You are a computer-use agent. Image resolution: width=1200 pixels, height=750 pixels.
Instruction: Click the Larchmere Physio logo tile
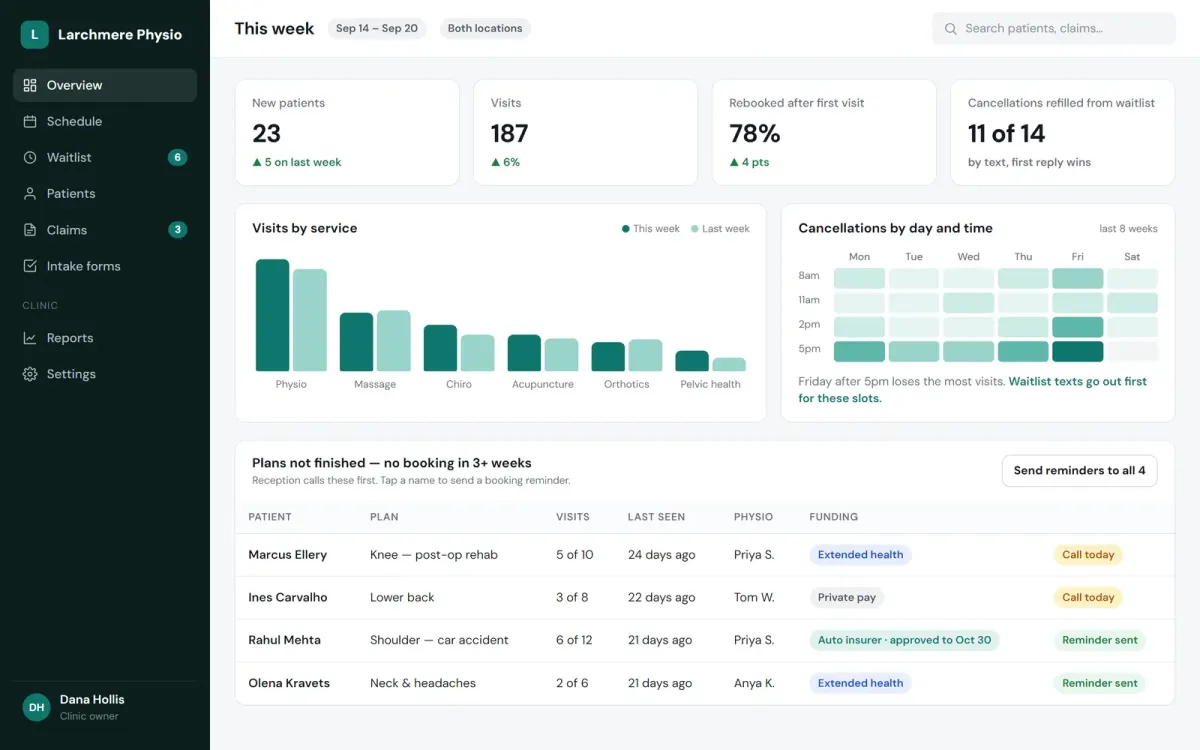[x=34, y=34]
